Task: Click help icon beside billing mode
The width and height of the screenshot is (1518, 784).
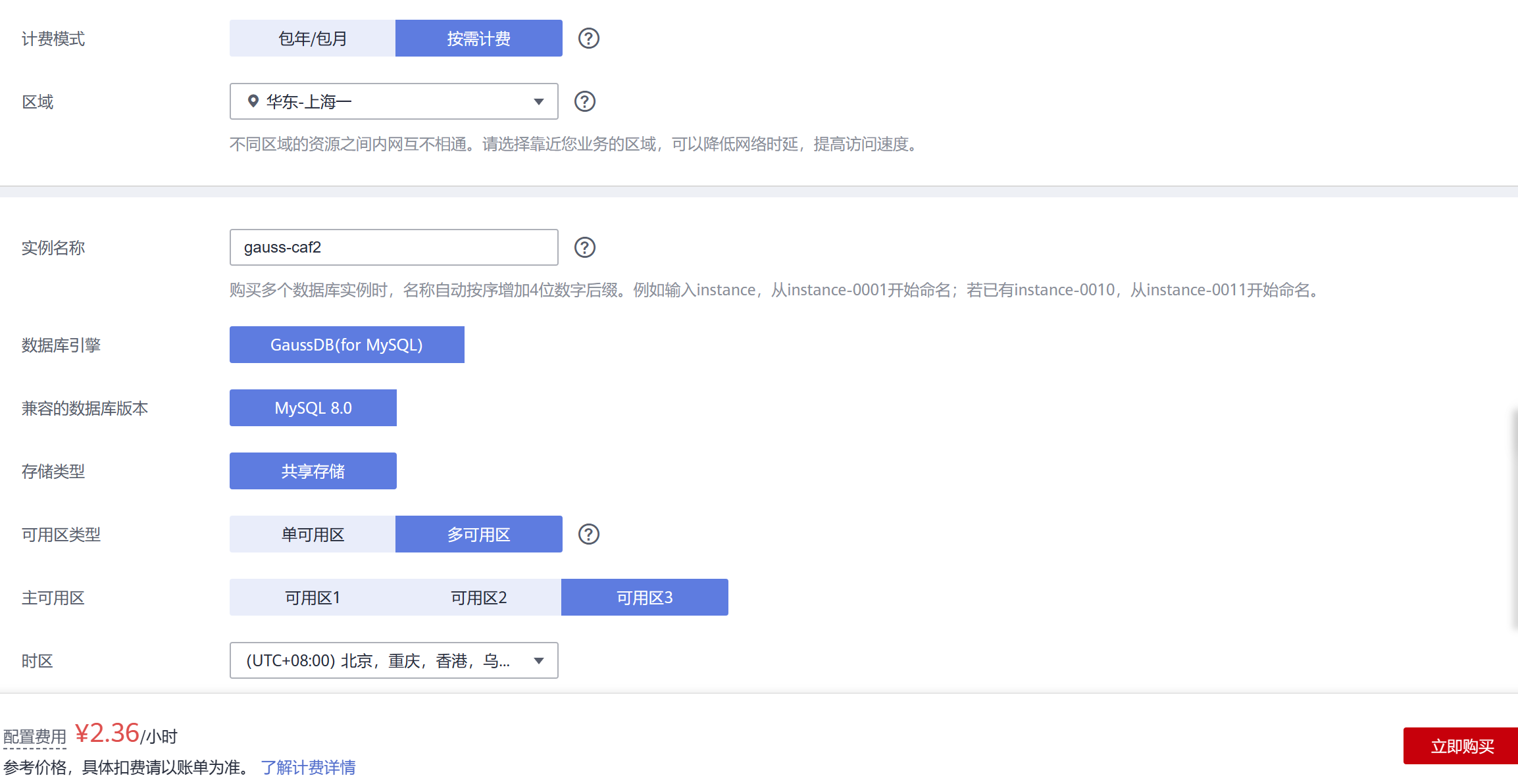Action: pos(588,38)
